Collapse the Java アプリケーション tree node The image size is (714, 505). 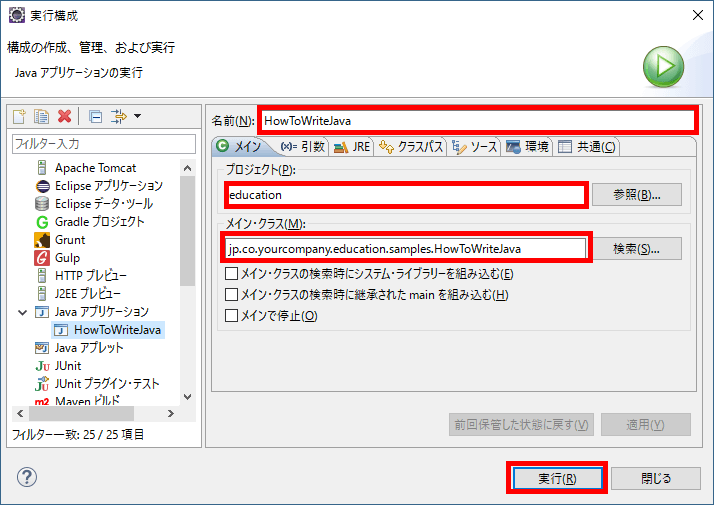coord(22,312)
